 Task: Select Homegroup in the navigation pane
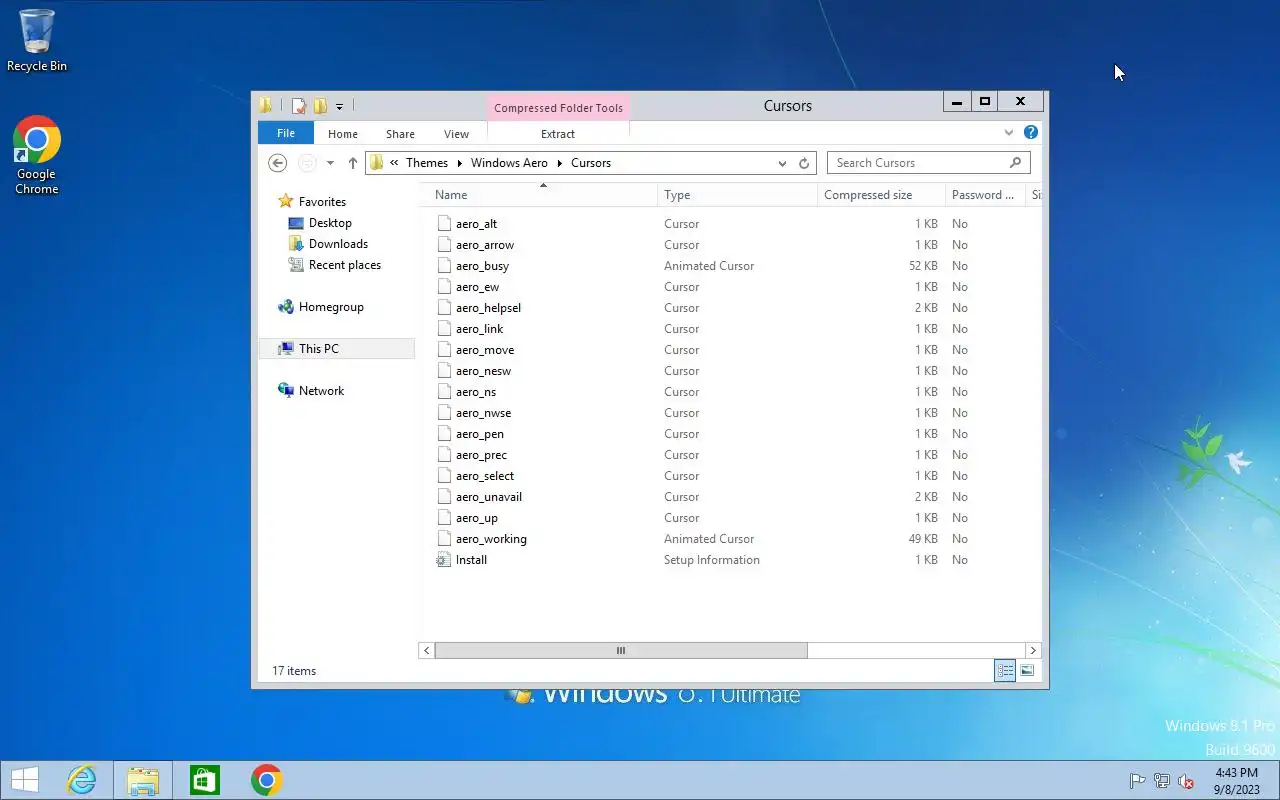[x=331, y=307]
